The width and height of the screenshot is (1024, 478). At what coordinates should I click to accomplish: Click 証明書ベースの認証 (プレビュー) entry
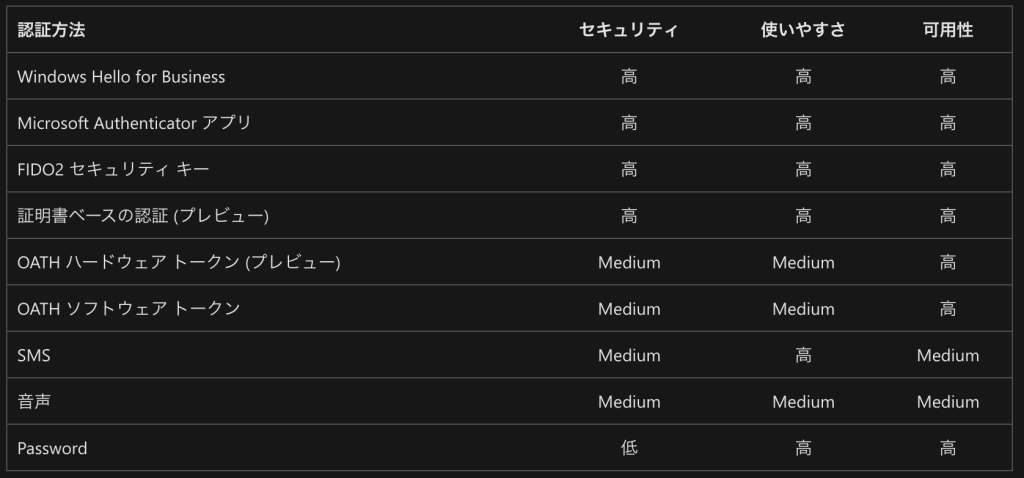[143, 215]
